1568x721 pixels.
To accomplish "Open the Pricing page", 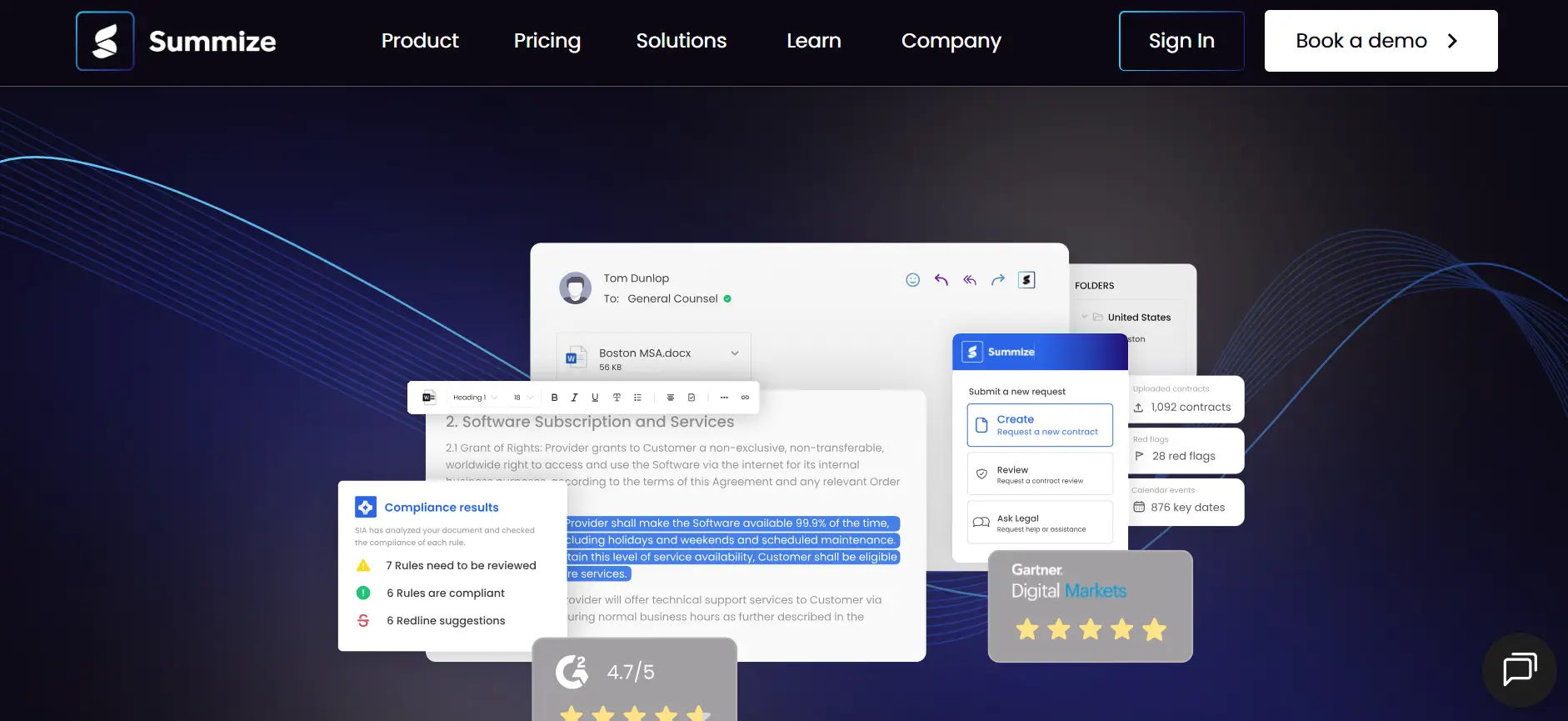I will pyautogui.click(x=547, y=41).
